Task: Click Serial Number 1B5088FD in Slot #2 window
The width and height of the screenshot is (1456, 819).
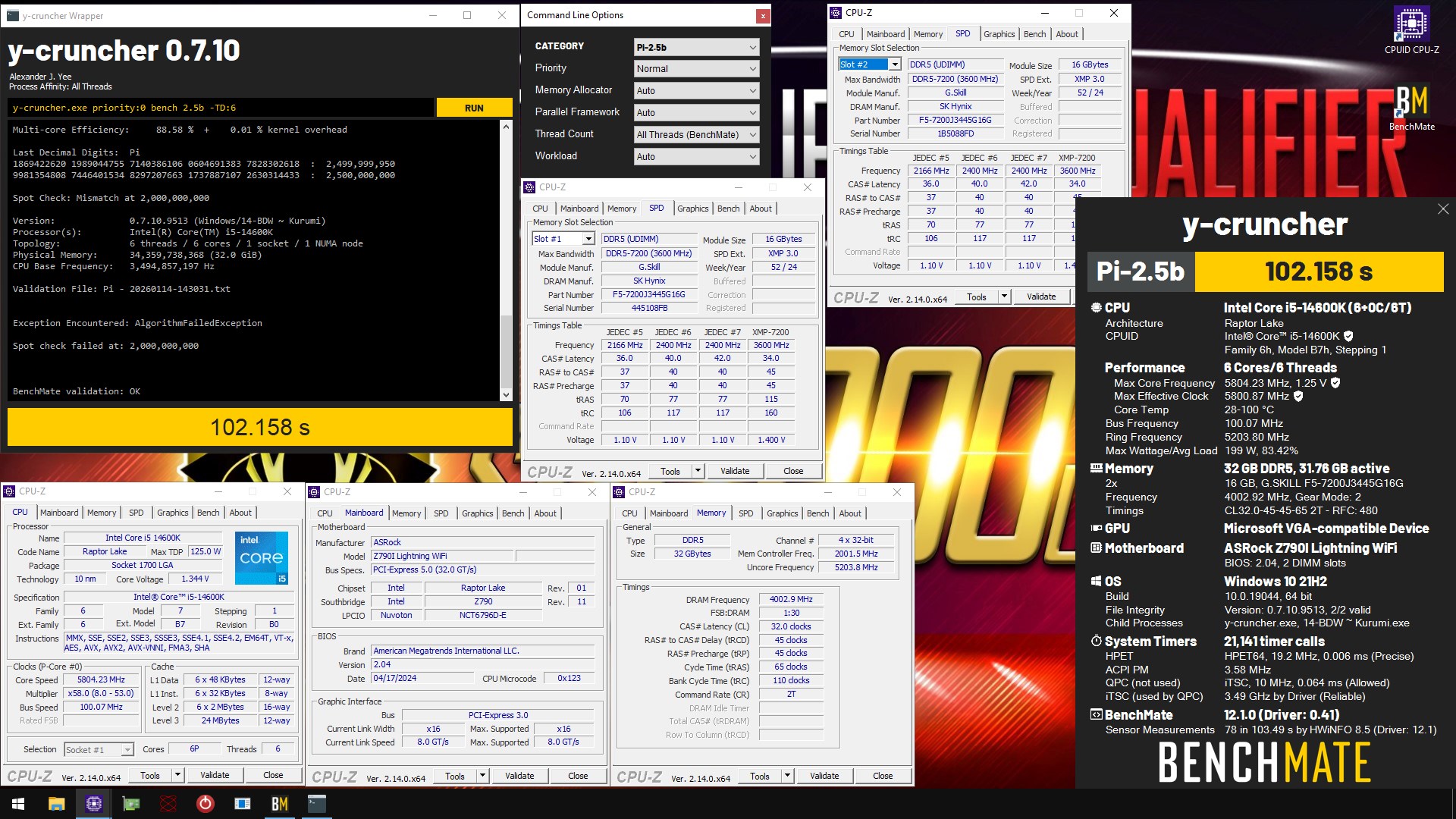Action: point(955,133)
